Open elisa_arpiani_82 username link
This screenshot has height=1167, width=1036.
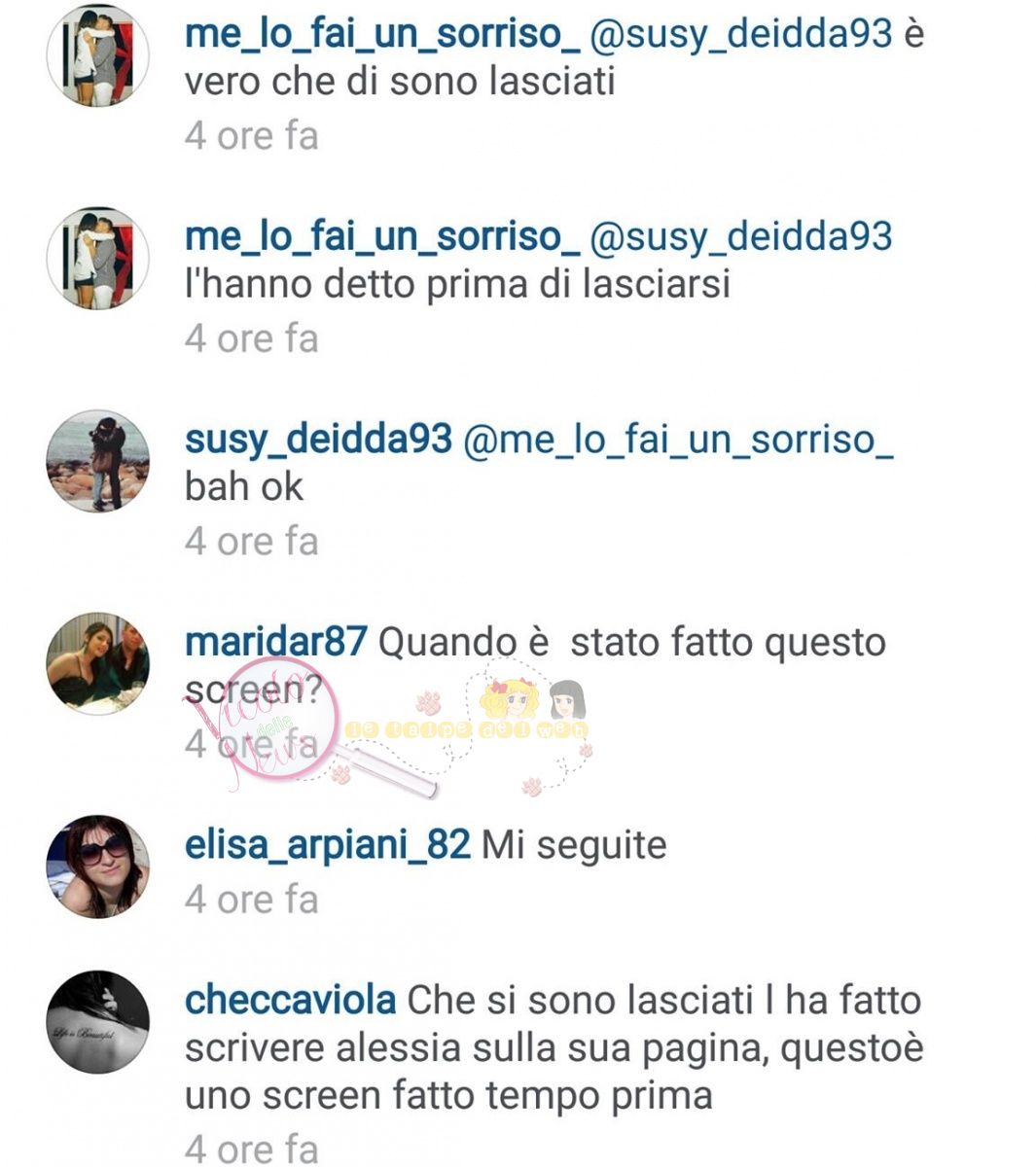328,844
